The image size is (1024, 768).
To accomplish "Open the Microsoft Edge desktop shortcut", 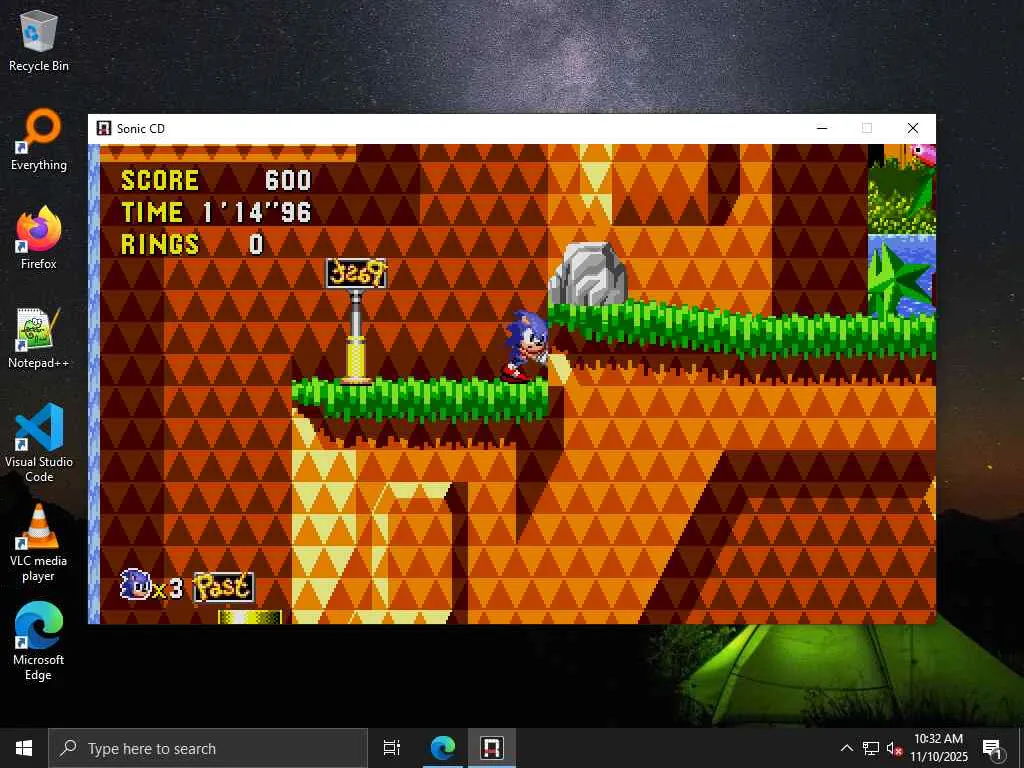I will [39, 641].
